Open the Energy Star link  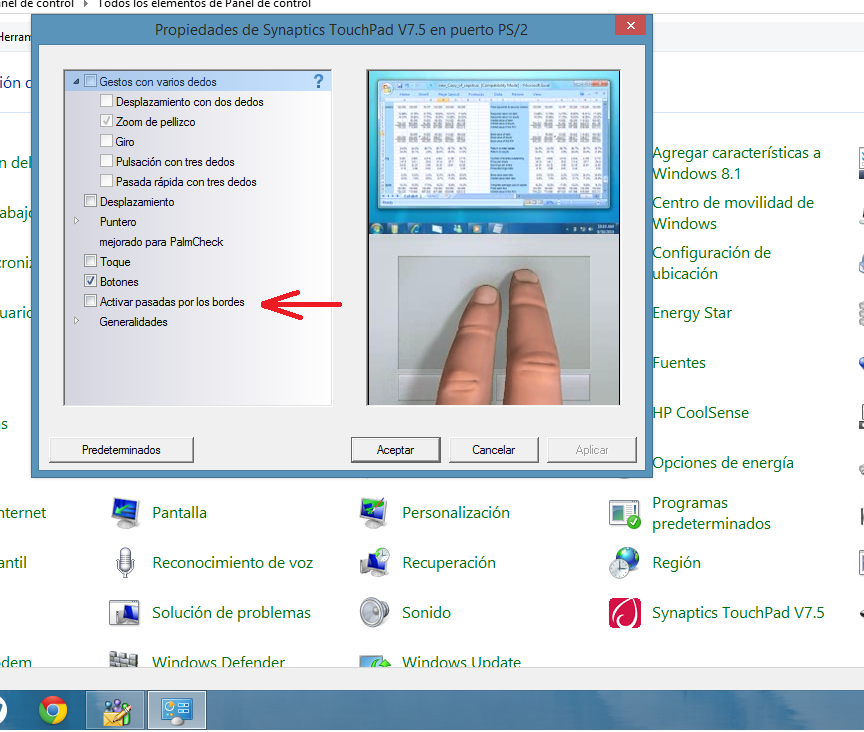pyautogui.click(x=692, y=313)
